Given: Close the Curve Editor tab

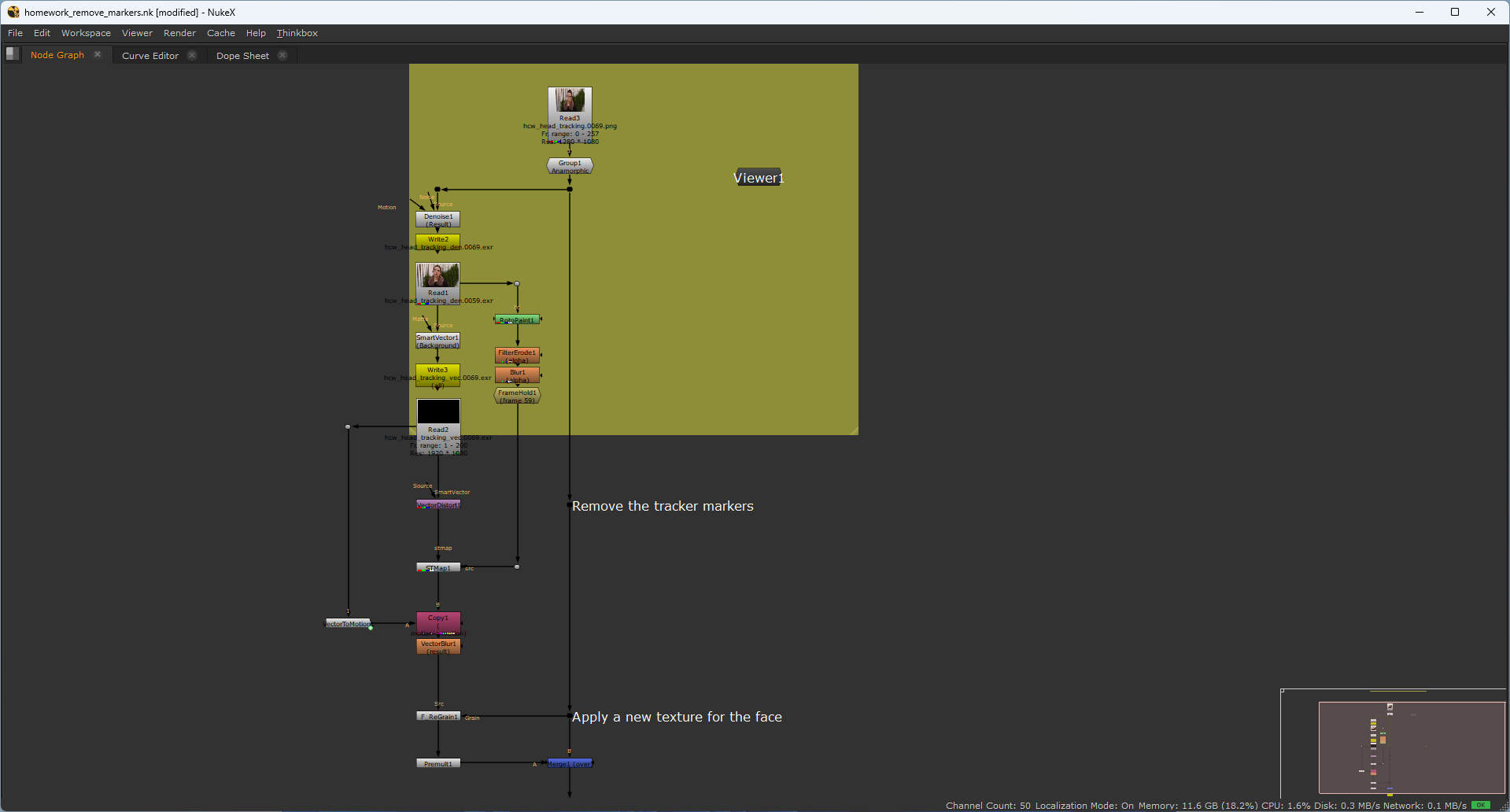Looking at the screenshot, I should pos(192,56).
